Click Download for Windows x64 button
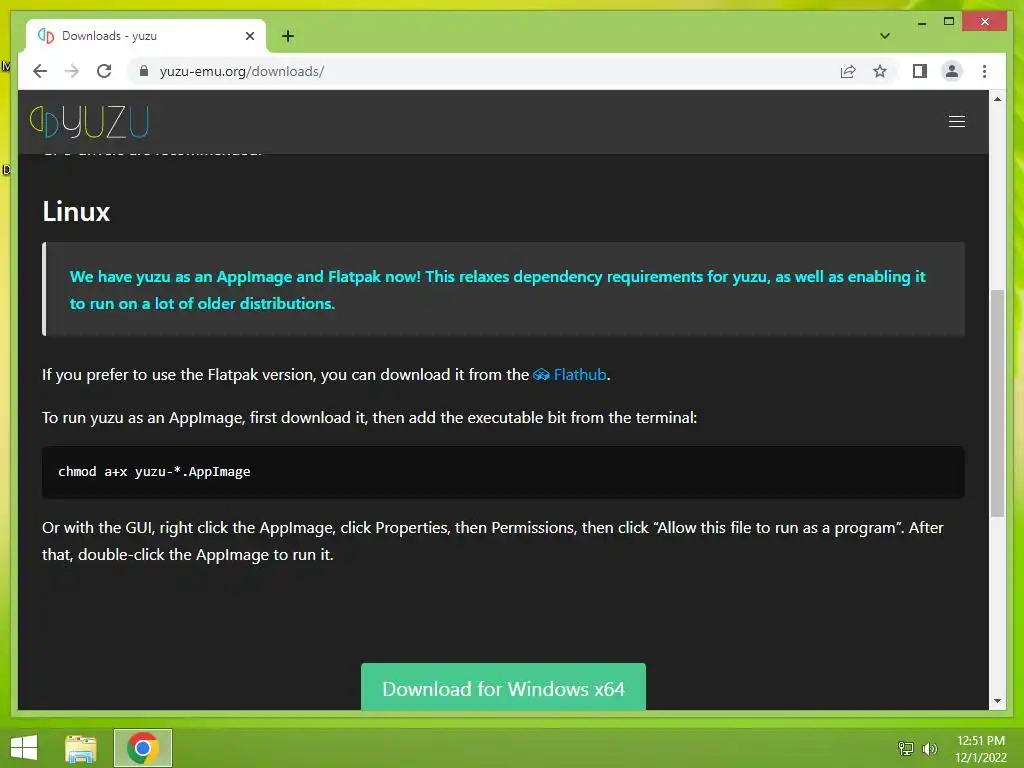Screen dimensions: 1024x768 click(503, 687)
